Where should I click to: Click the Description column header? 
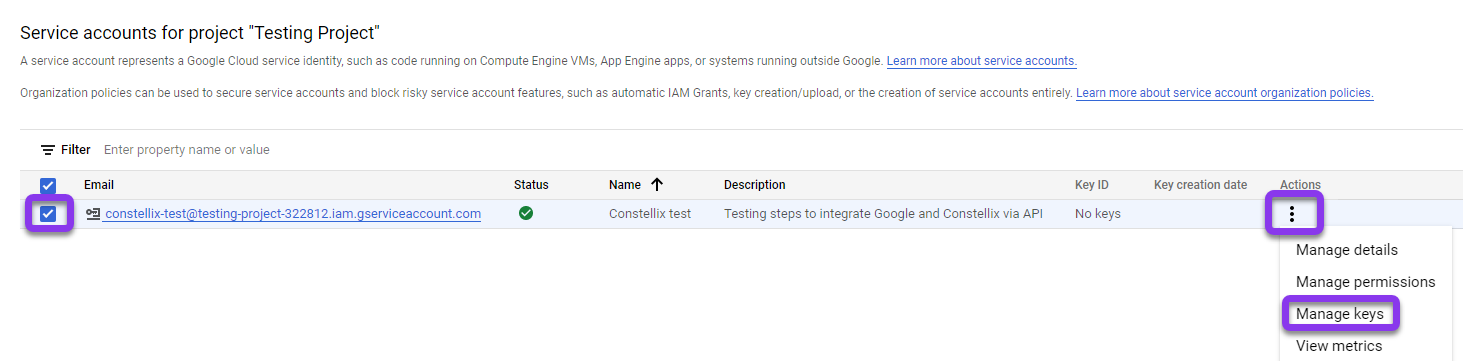(x=755, y=185)
